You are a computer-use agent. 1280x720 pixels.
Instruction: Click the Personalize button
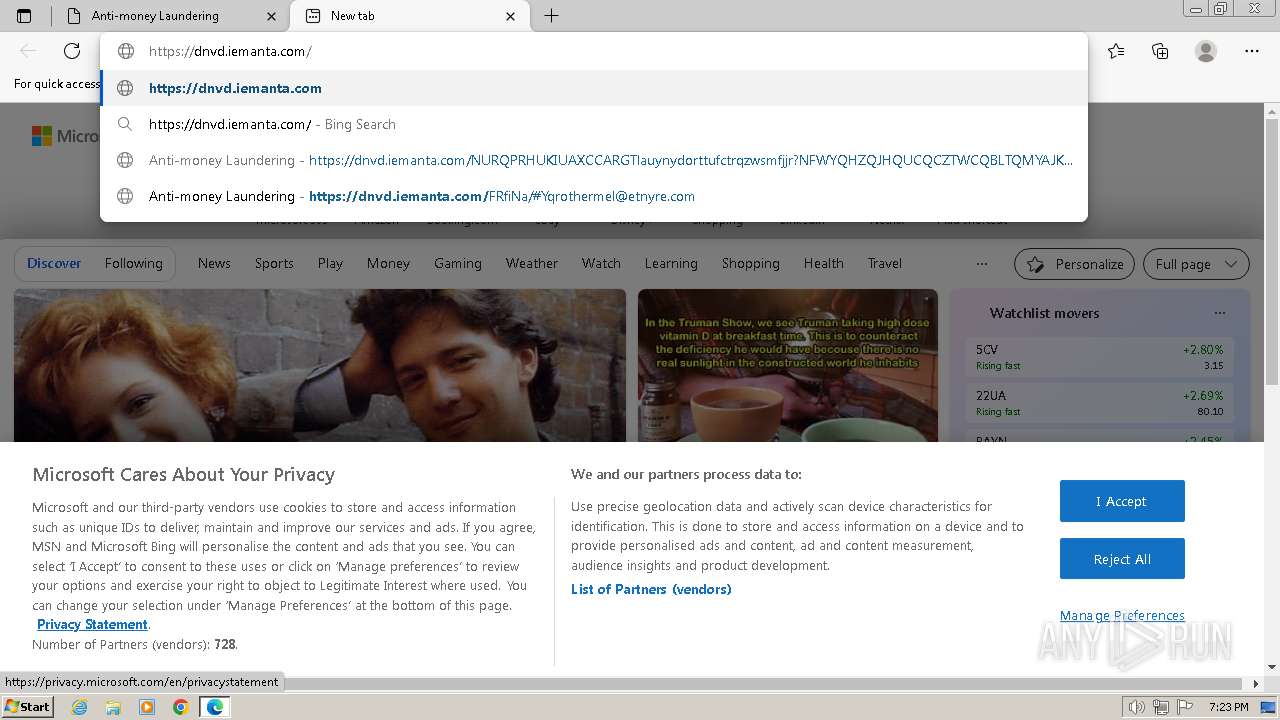pos(1074,264)
